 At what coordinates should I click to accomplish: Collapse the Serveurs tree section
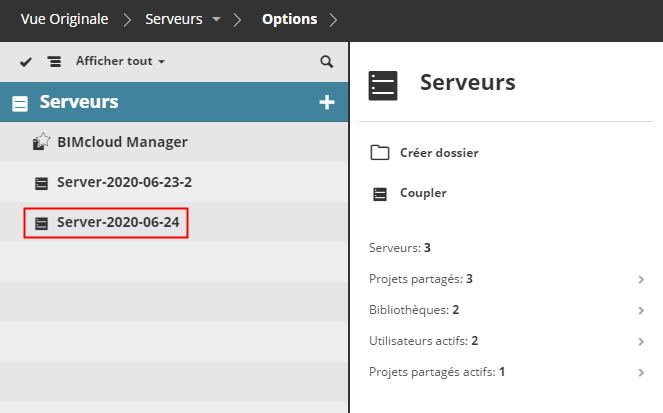(19, 102)
